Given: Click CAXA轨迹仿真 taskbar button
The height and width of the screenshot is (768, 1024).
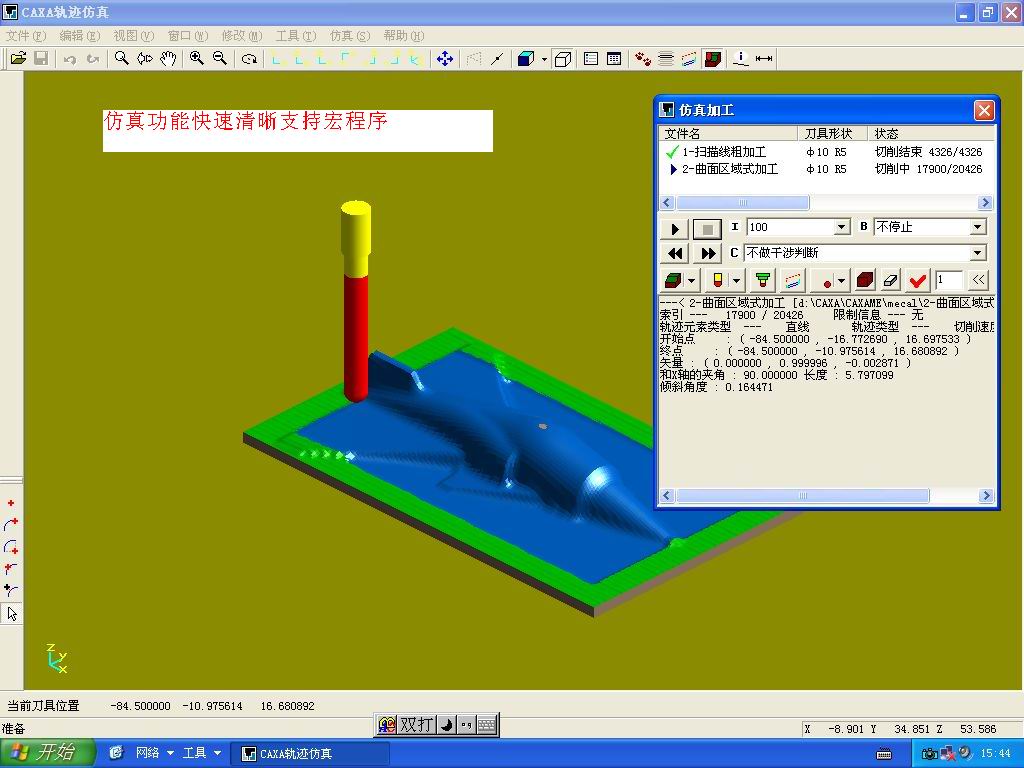Looking at the screenshot, I should pos(312,754).
